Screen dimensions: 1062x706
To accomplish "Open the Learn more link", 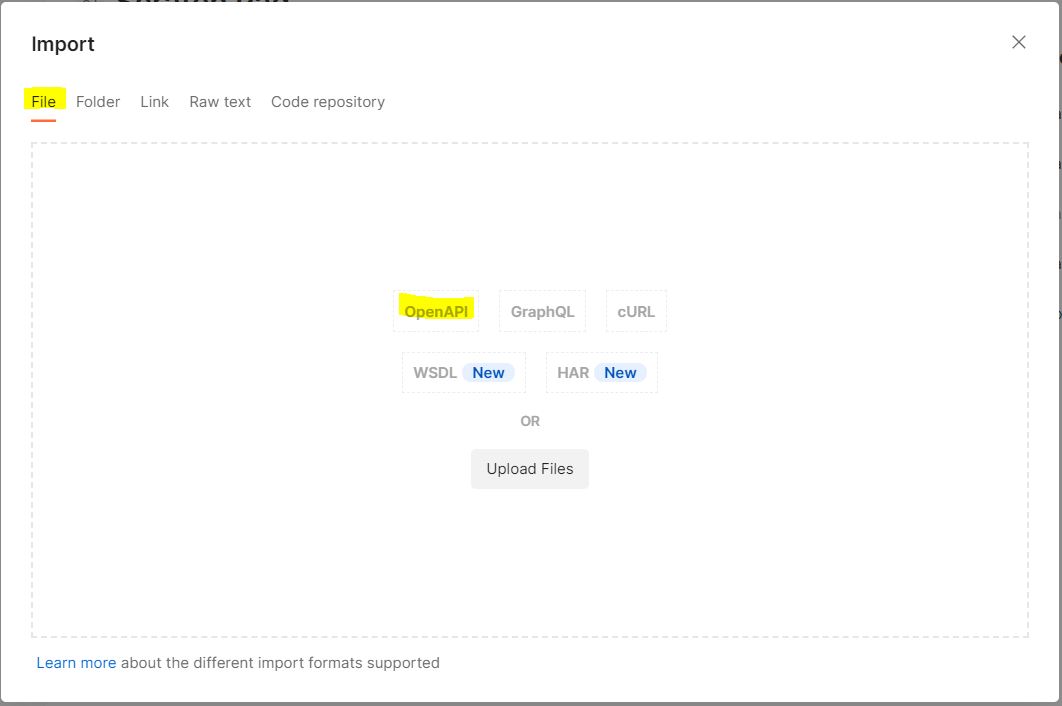I will (76, 662).
